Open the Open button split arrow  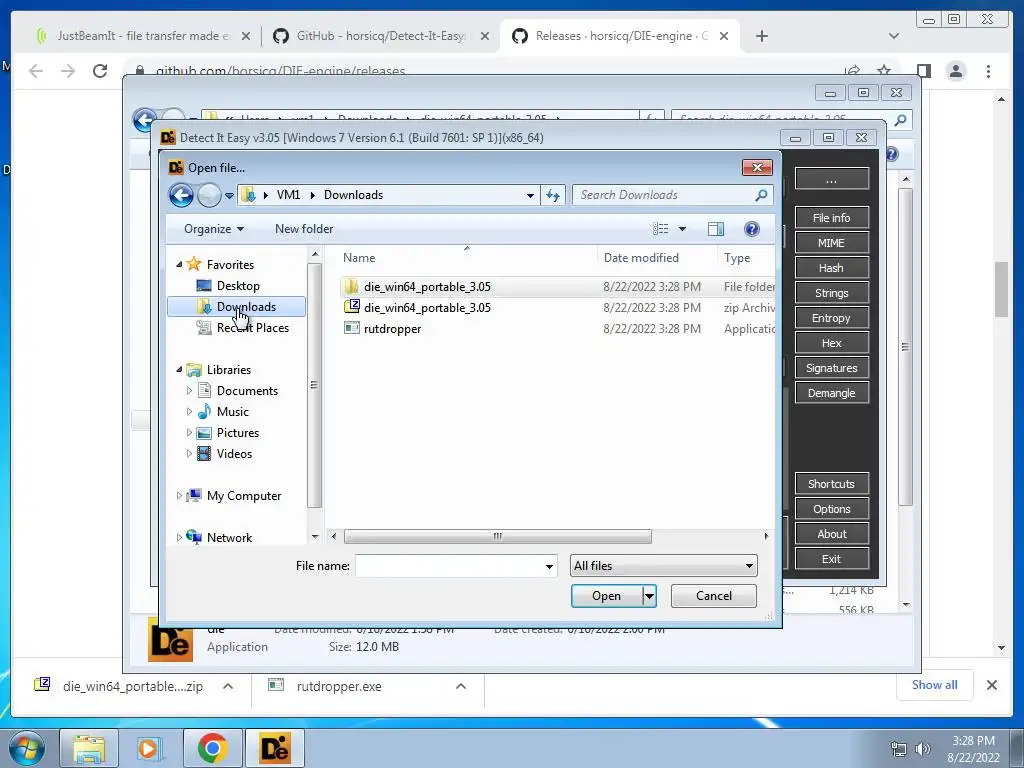[x=649, y=596]
